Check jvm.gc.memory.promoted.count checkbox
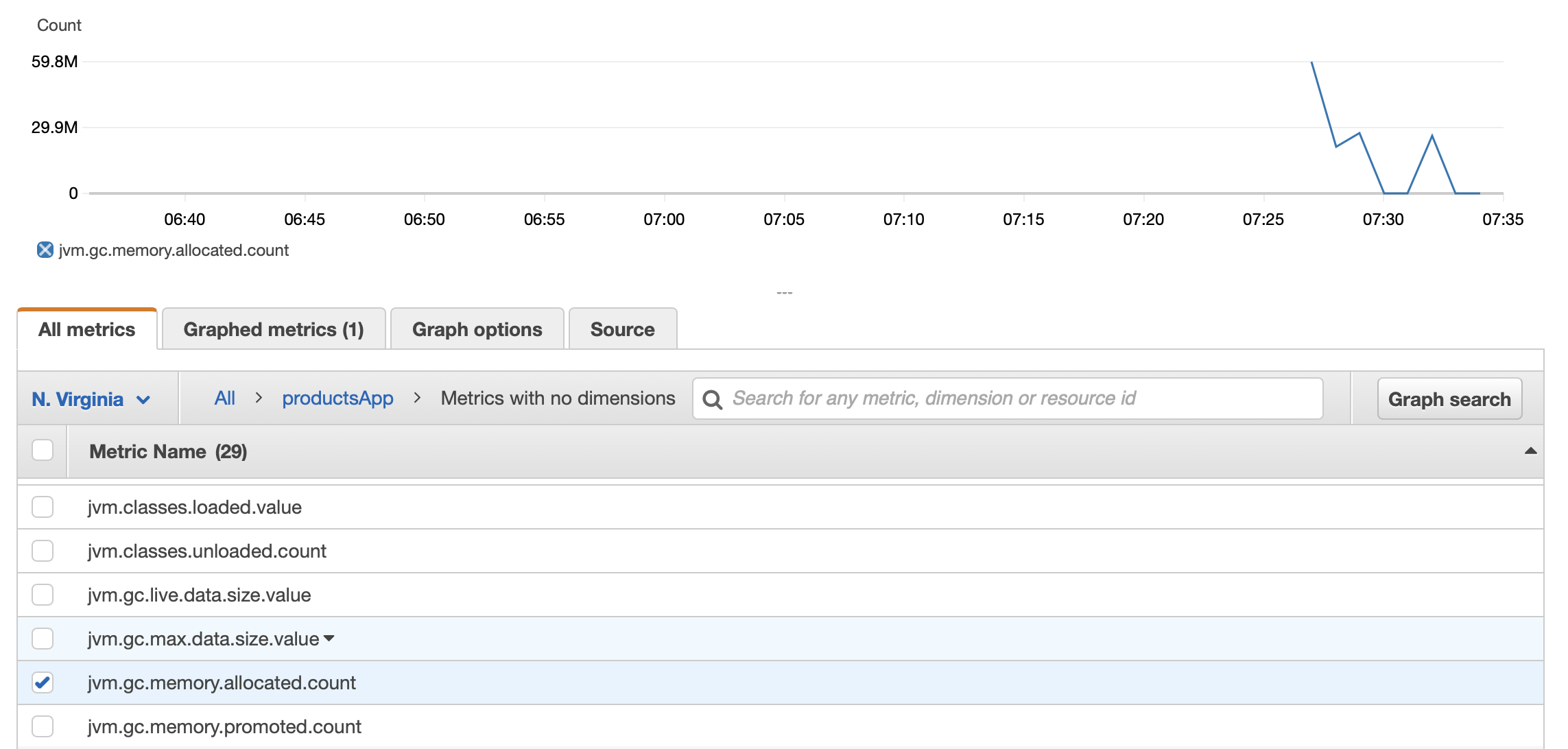 click(43, 726)
